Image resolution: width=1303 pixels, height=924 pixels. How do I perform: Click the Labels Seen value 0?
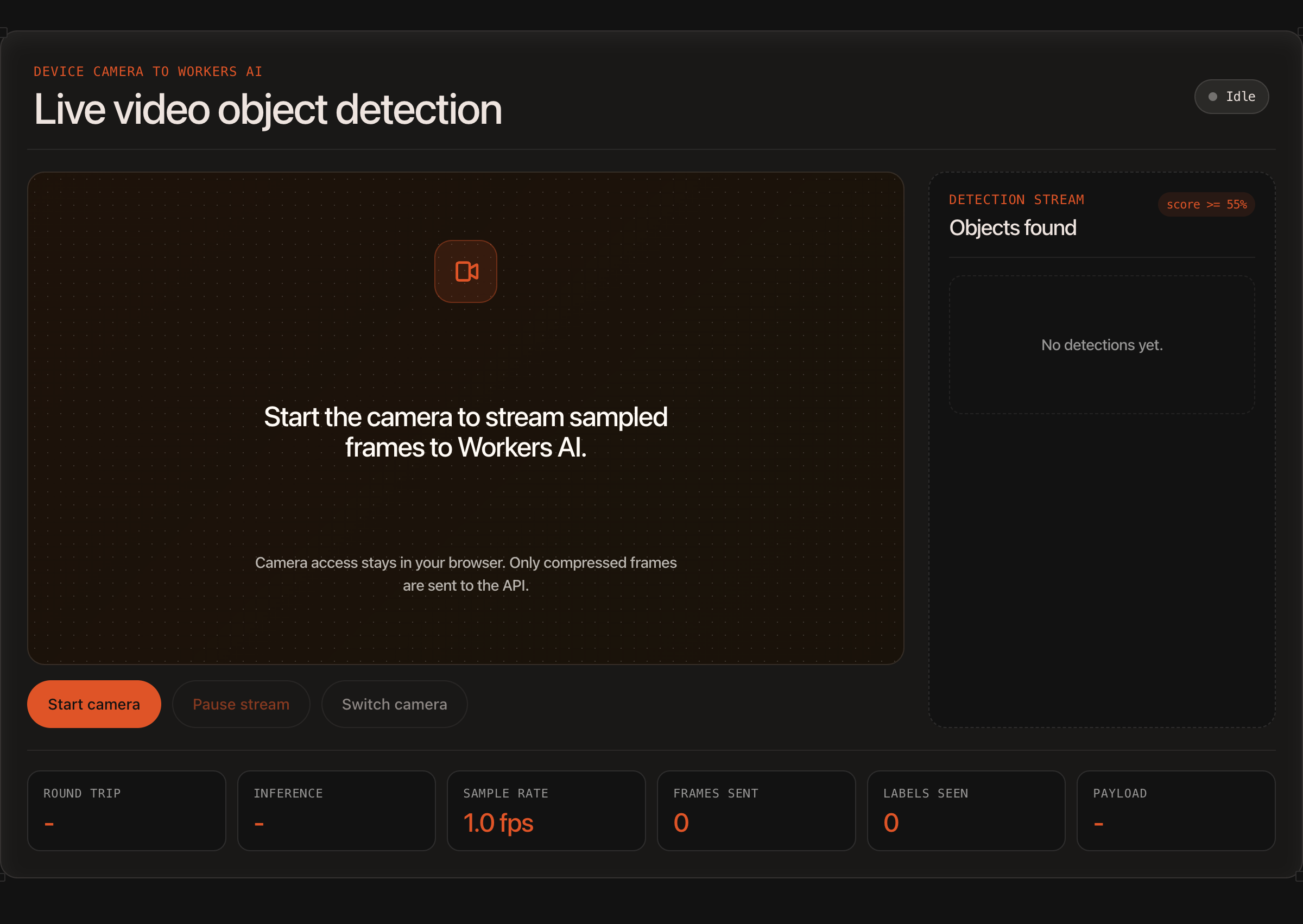coord(891,822)
